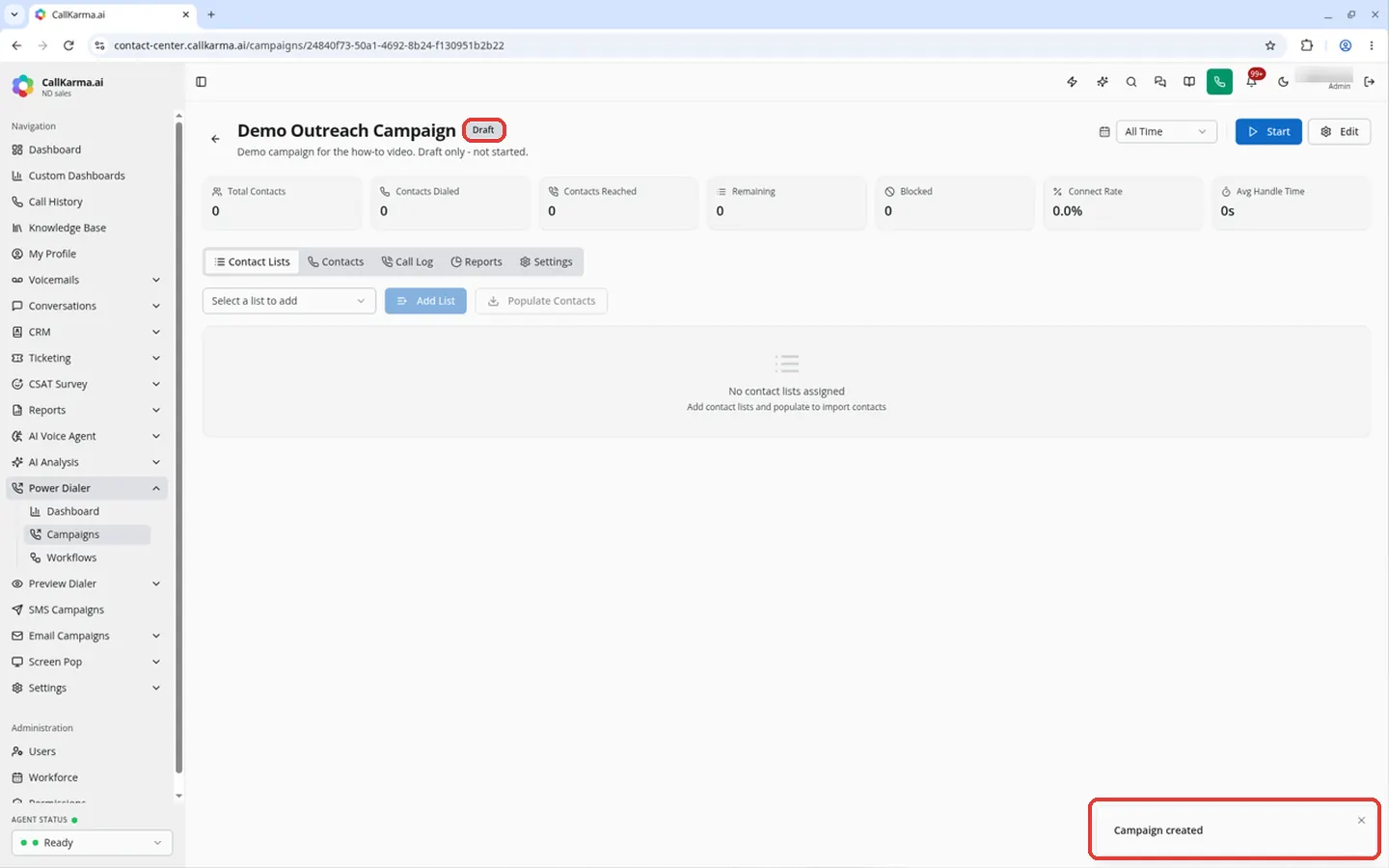Open the Ready agent status dropdown
Screen dimensions: 1389x868
(x=92, y=843)
